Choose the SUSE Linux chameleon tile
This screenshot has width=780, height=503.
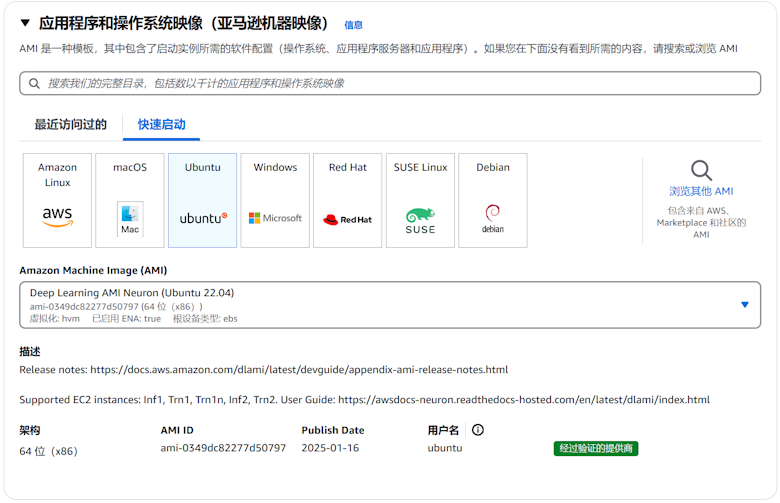[420, 200]
